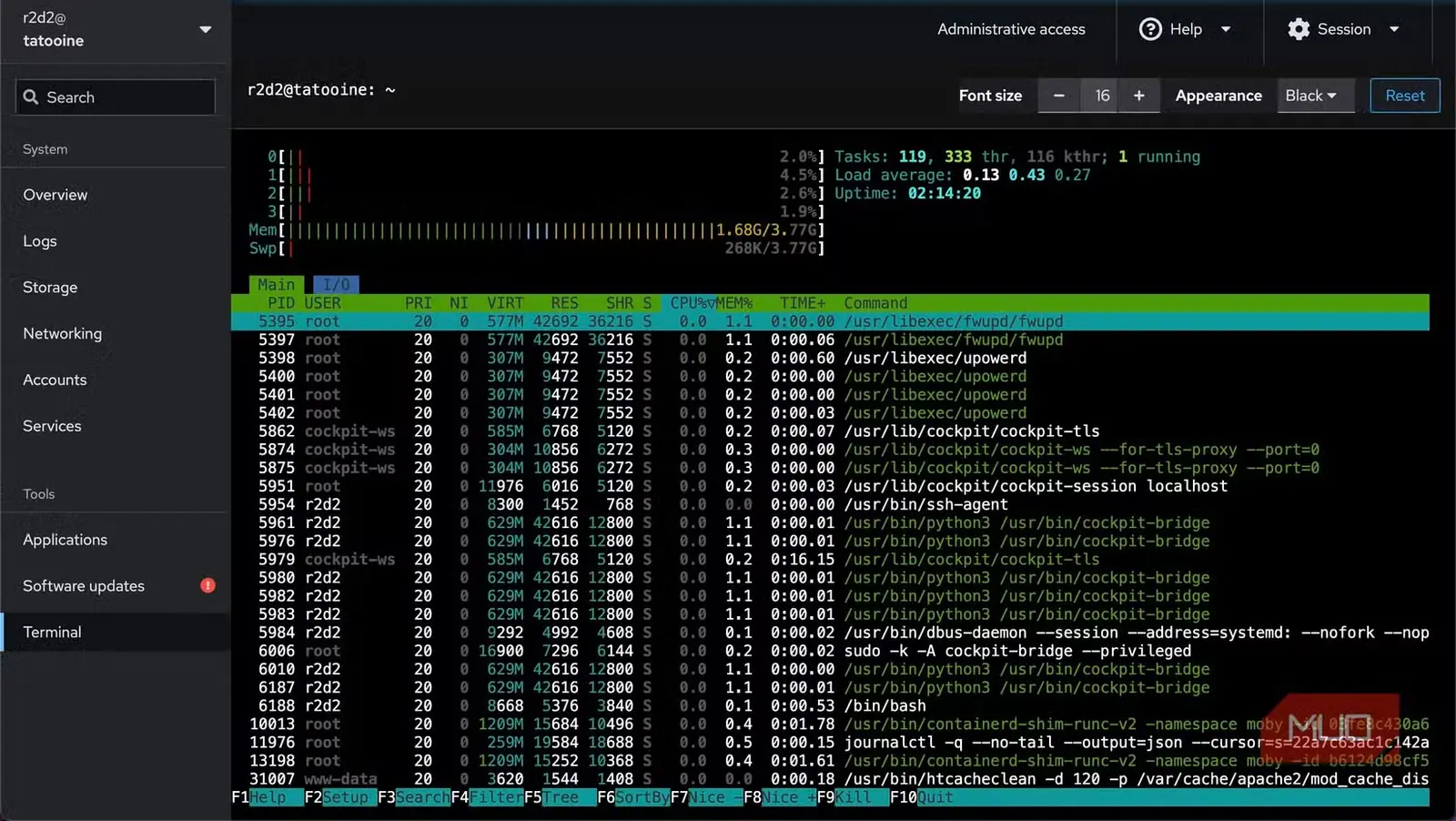Click F7 Nice - in htop footer
The image size is (1456, 821).
tap(707, 797)
